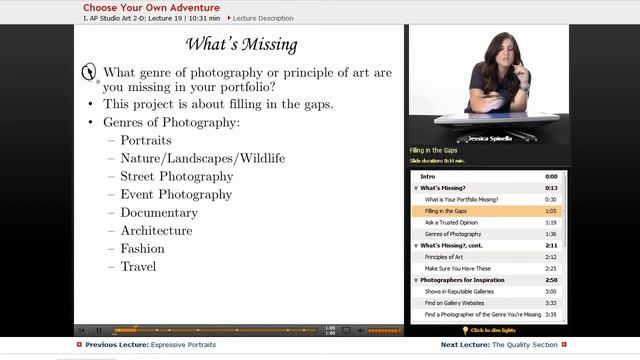Click the 'Slide duration' text
This screenshot has width=640, height=360.
tap(437, 161)
